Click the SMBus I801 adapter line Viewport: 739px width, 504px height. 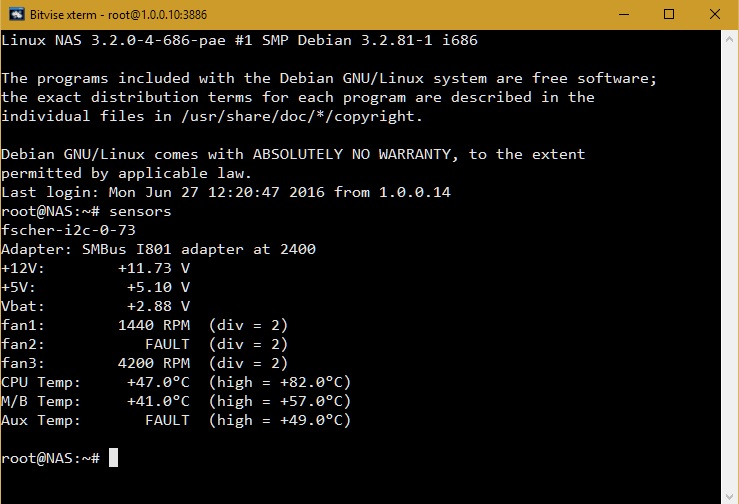[158, 249]
